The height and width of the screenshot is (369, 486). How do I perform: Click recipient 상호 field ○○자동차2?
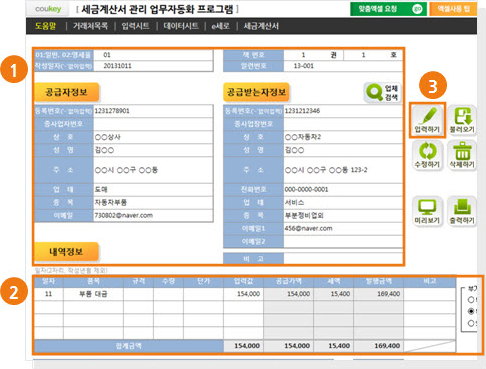(343, 137)
